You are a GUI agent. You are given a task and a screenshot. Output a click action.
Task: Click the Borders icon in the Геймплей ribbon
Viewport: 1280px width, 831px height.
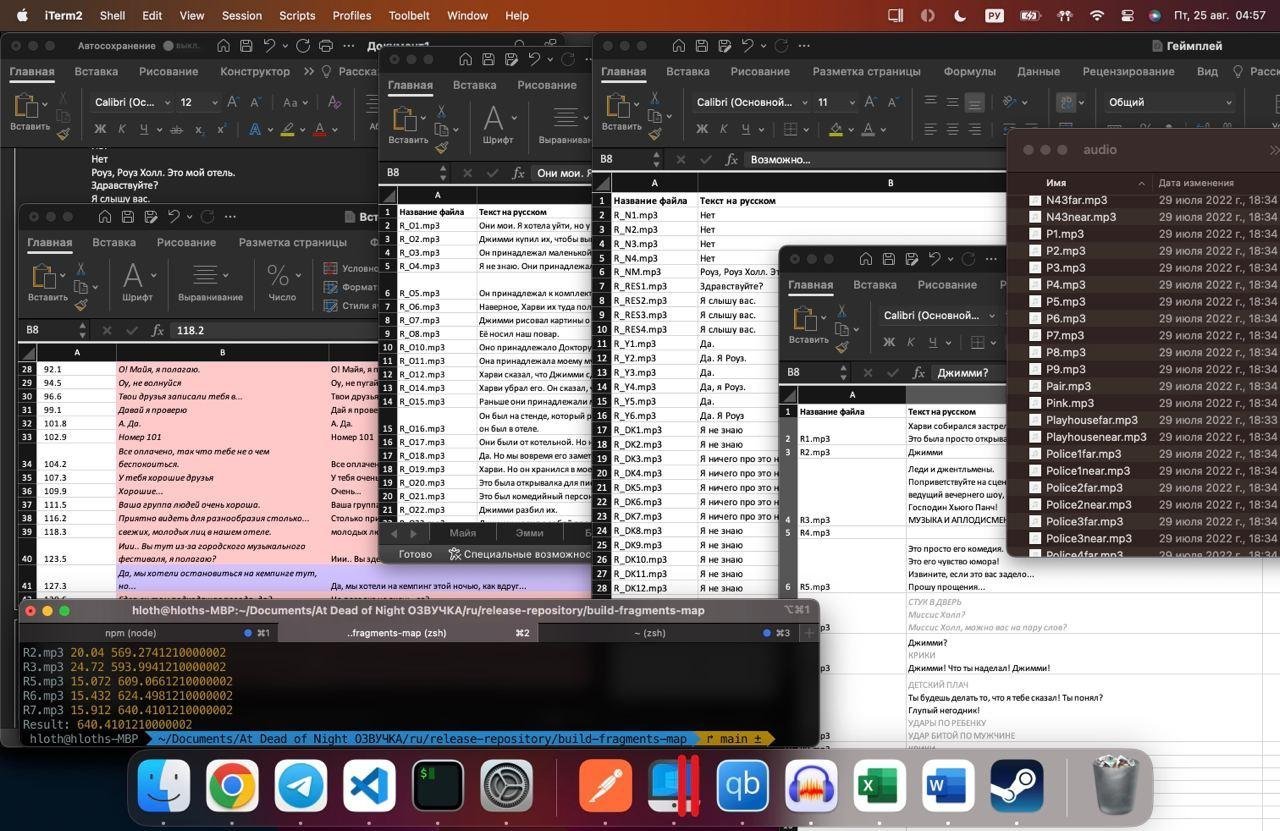coord(790,129)
